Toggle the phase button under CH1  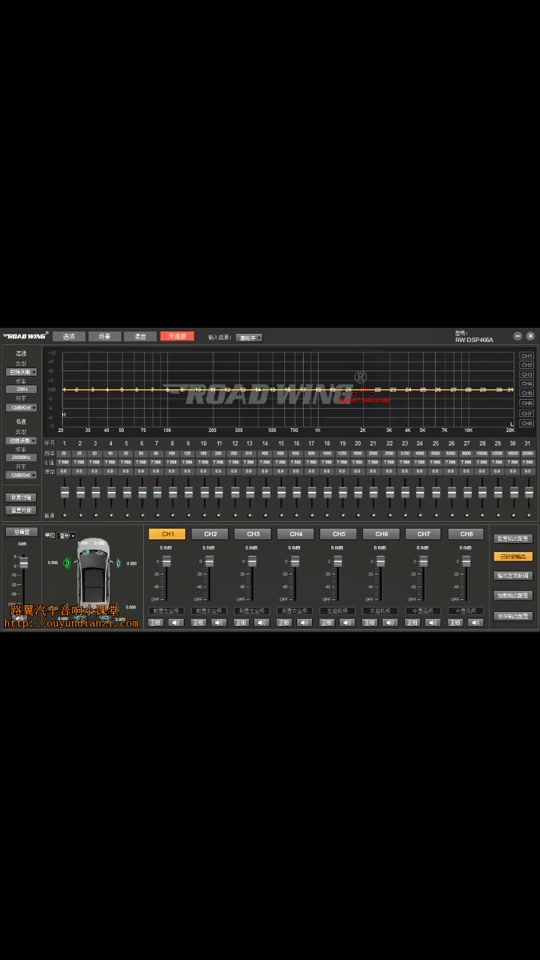(156, 623)
